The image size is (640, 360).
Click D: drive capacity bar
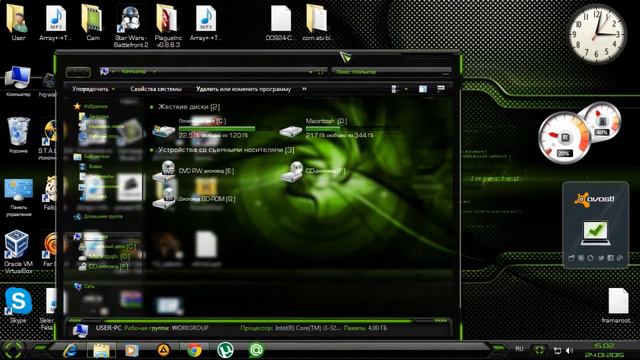(x=353, y=128)
